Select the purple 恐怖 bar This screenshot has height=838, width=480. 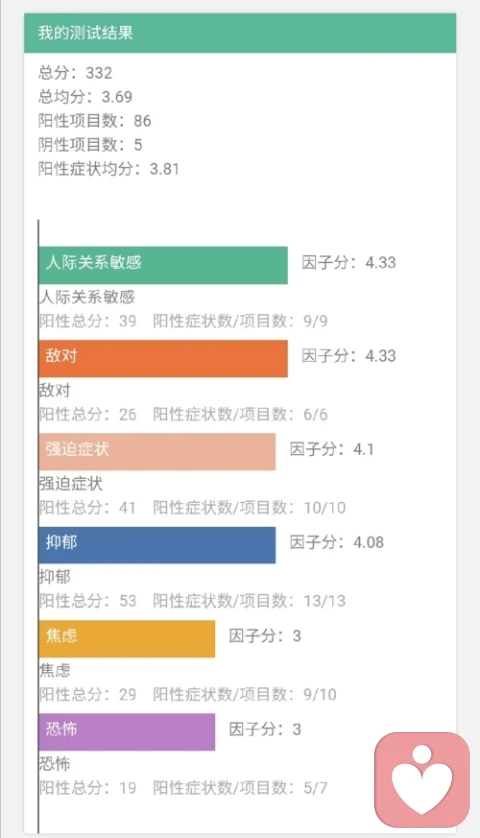tap(127, 732)
